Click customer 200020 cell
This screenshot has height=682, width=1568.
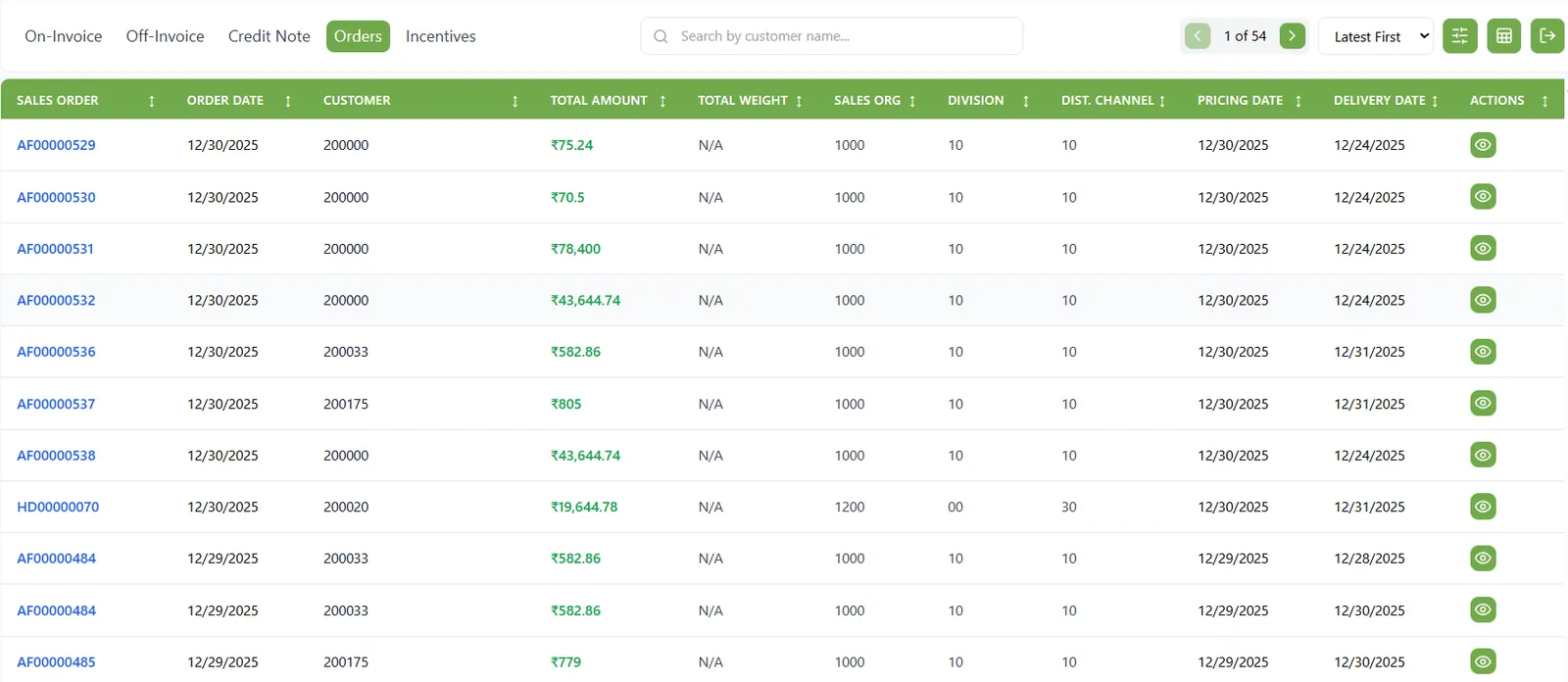(x=346, y=507)
